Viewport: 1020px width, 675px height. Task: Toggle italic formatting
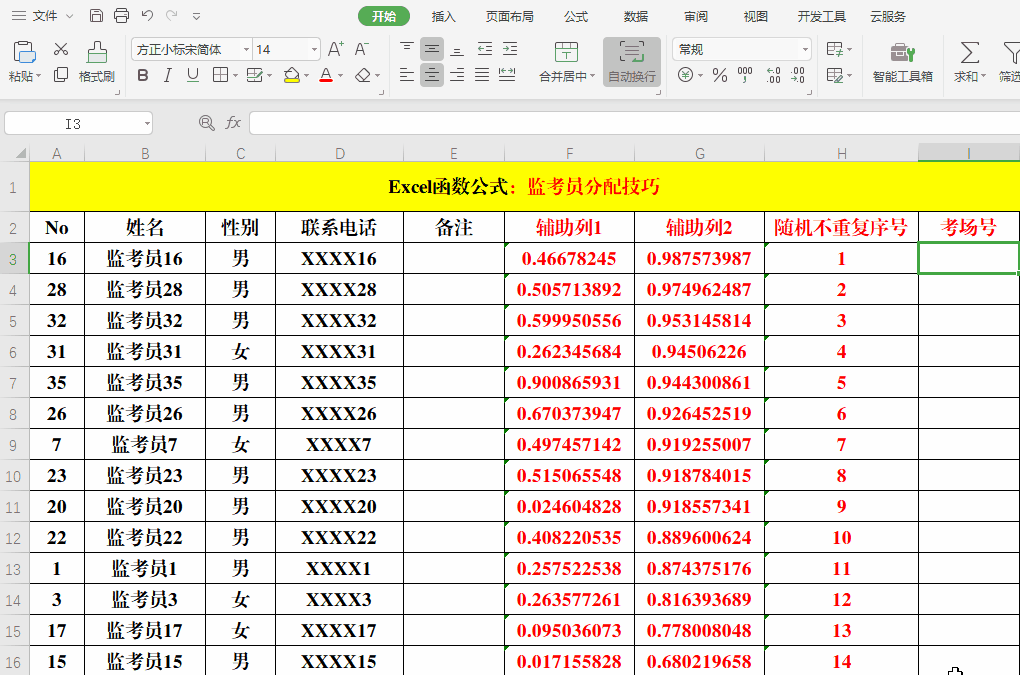167,75
